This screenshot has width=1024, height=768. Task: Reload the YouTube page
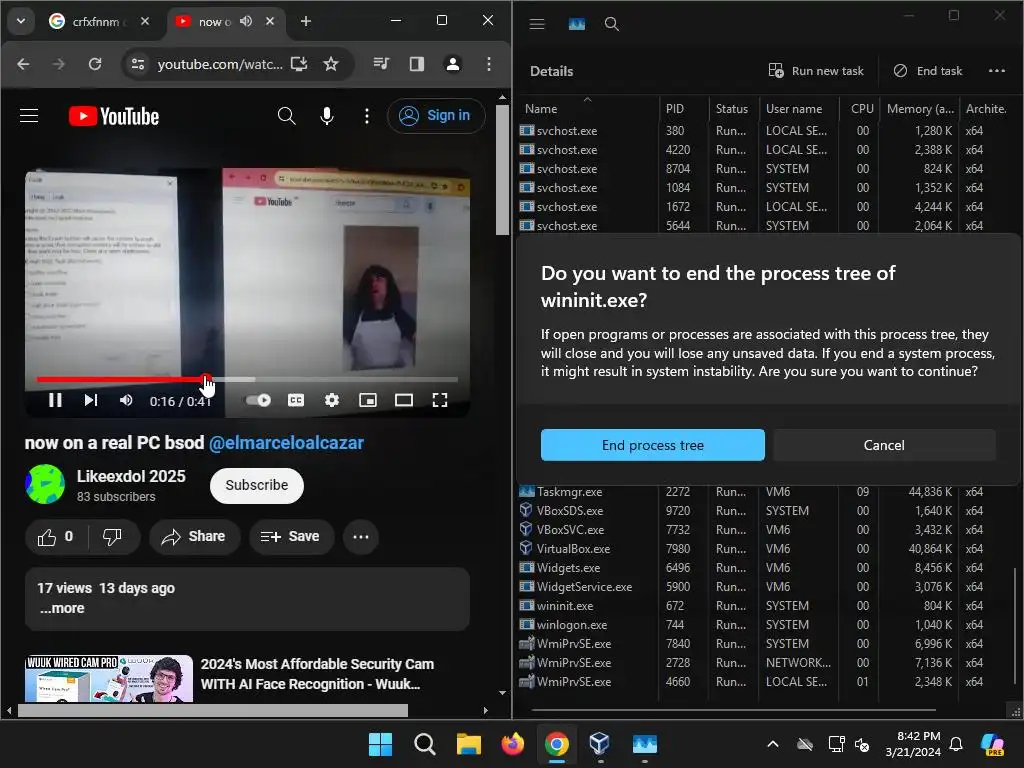[x=95, y=64]
